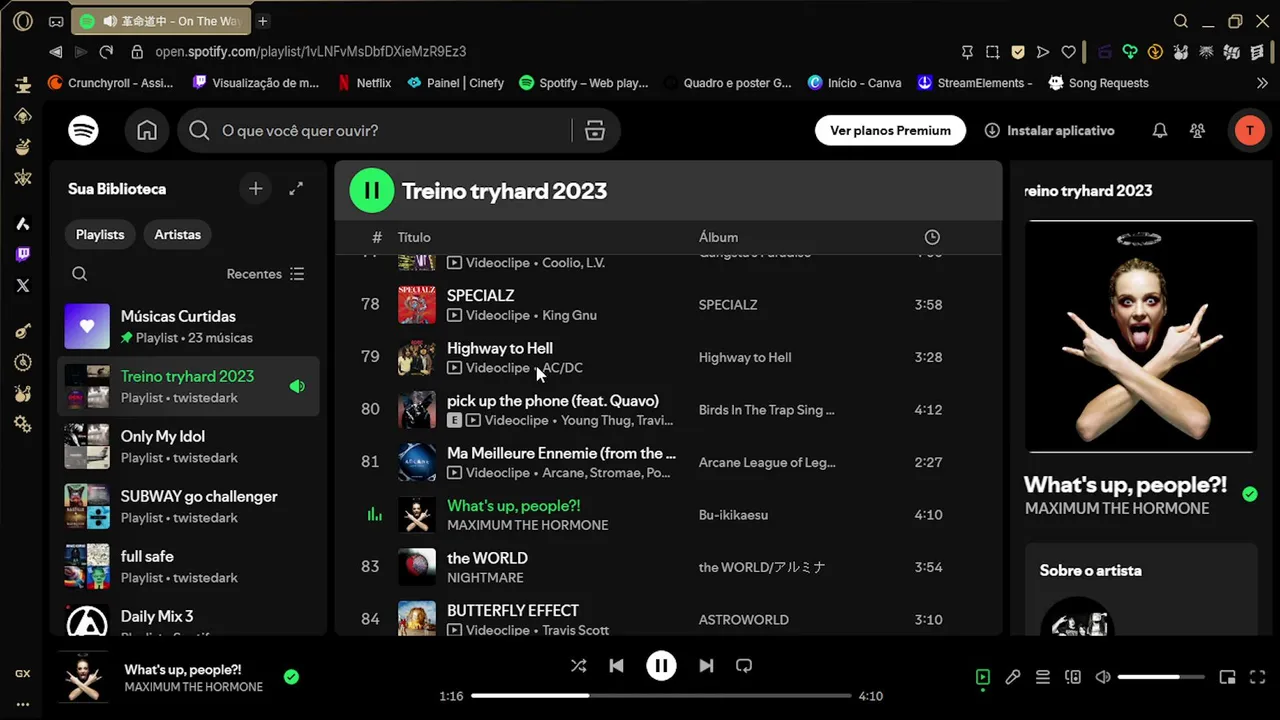1280x720 pixels.
Task: Click Instalar aplicativo button
Action: point(1049,131)
